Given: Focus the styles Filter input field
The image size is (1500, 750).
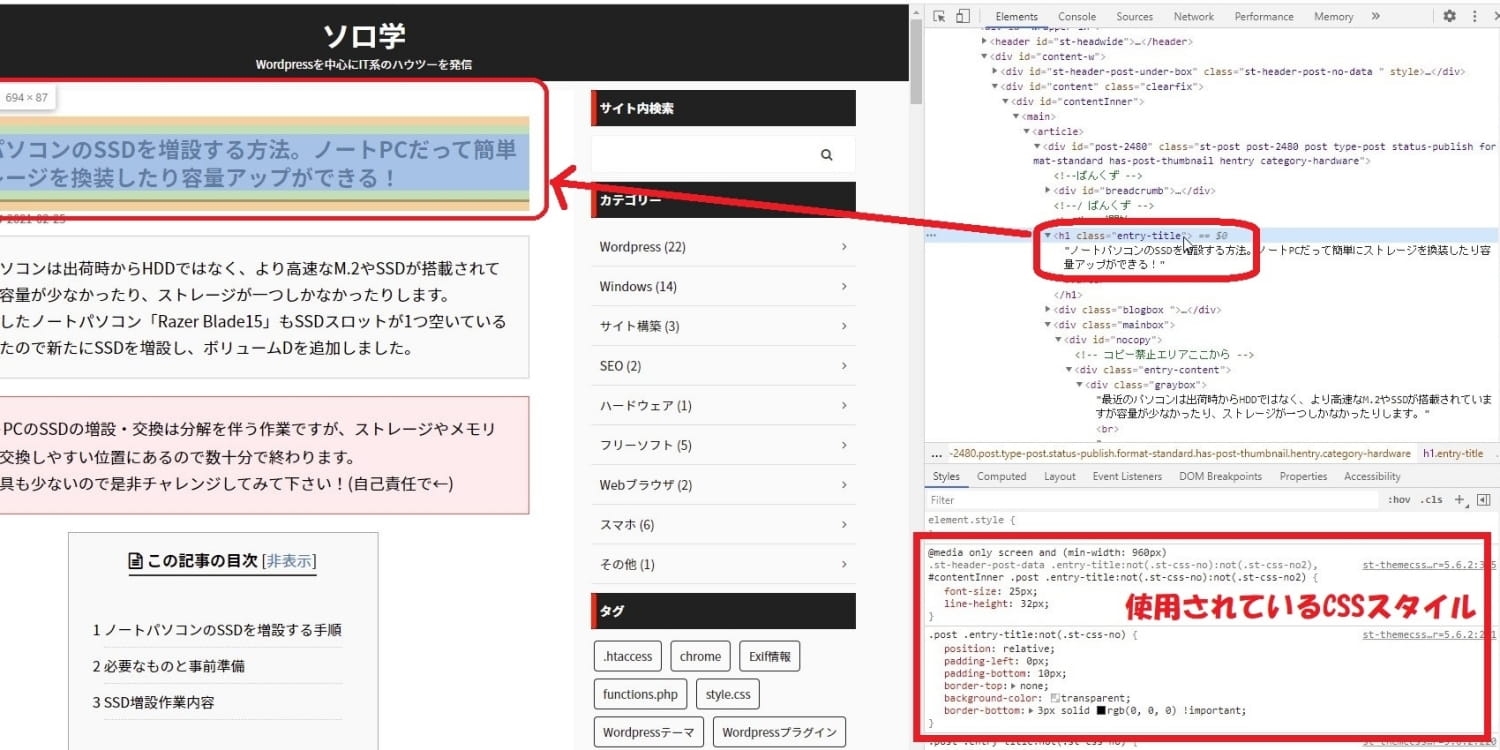Looking at the screenshot, I should point(1150,499).
